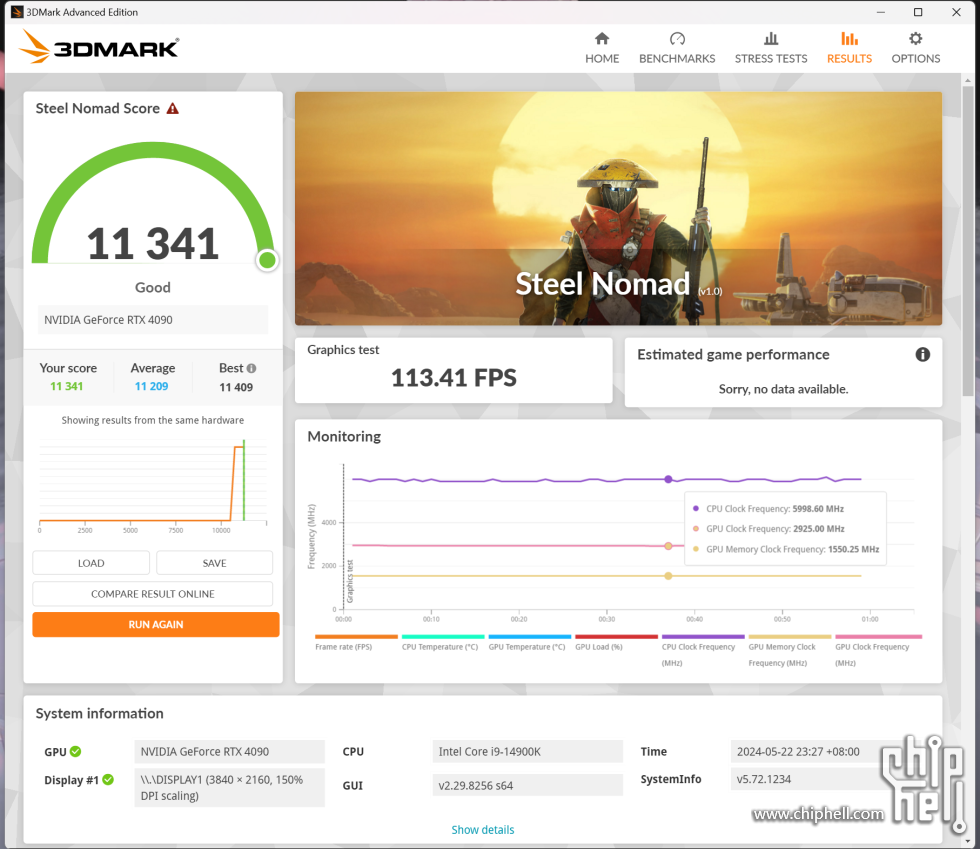This screenshot has height=849, width=980.
Task: Click GPU Clock Frequency 2925.00 MHz tooltip entry
Action: (x=768, y=529)
